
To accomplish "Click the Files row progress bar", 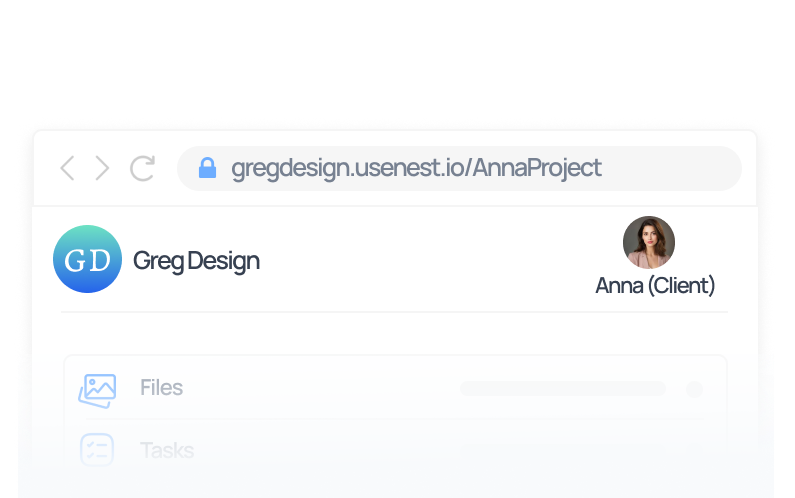I will click(x=562, y=389).
